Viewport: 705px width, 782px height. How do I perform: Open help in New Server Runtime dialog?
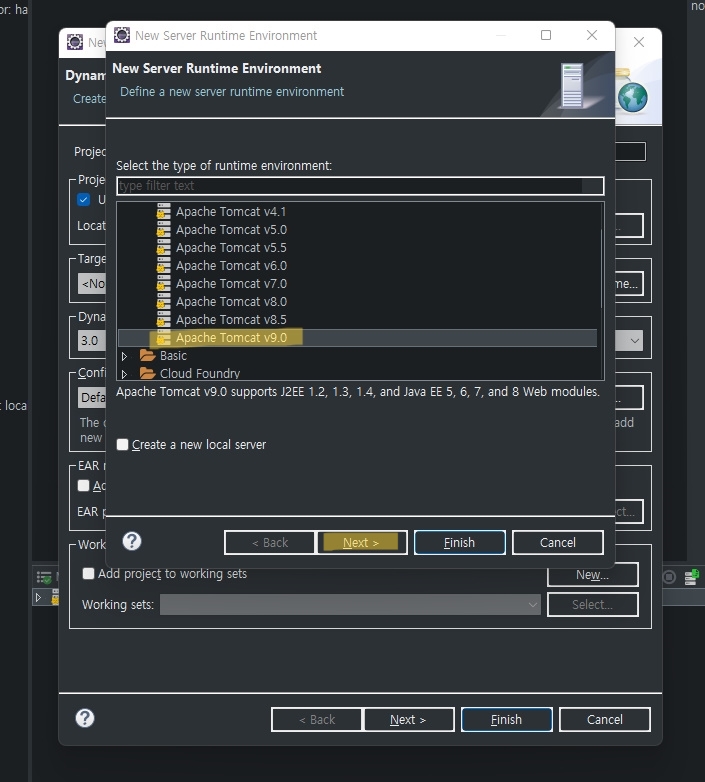click(x=132, y=541)
